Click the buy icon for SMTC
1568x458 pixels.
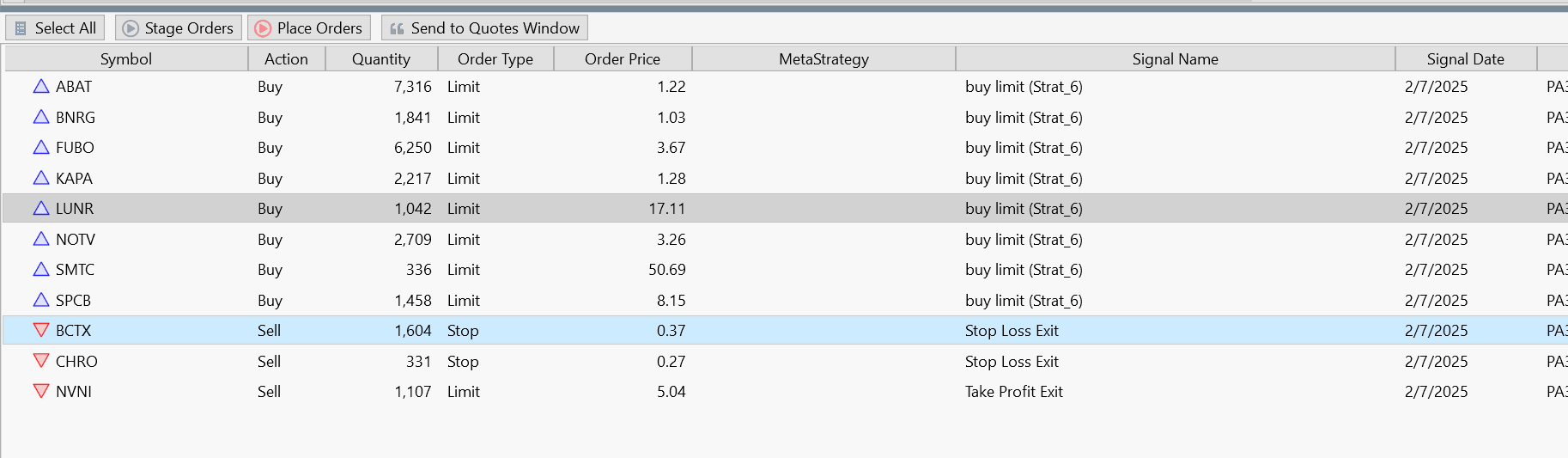click(x=41, y=270)
